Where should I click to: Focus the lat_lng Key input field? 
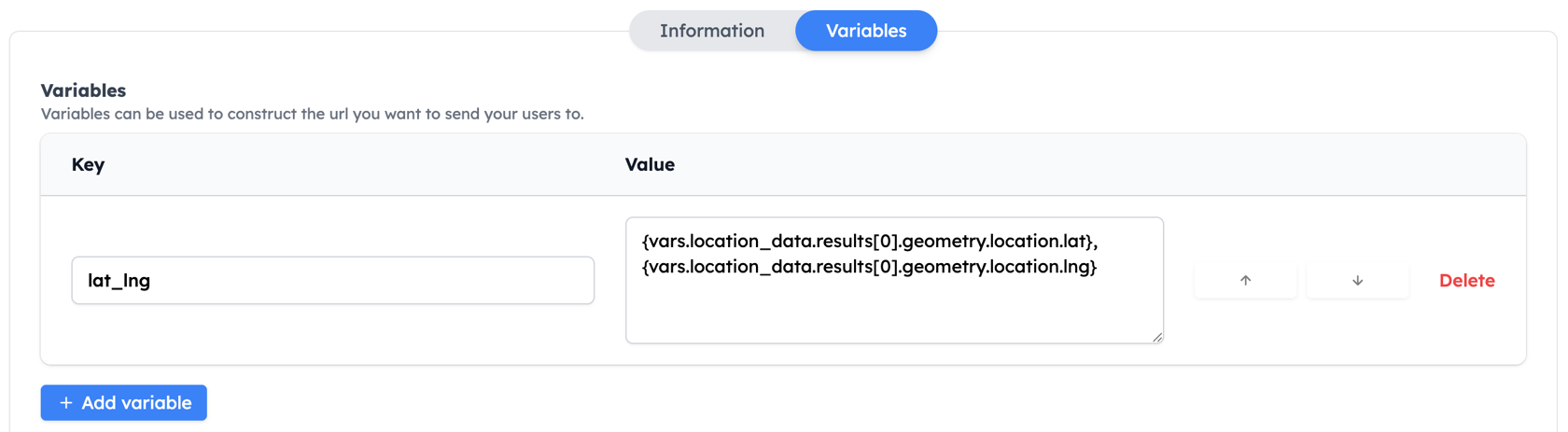[x=333, y=280]
